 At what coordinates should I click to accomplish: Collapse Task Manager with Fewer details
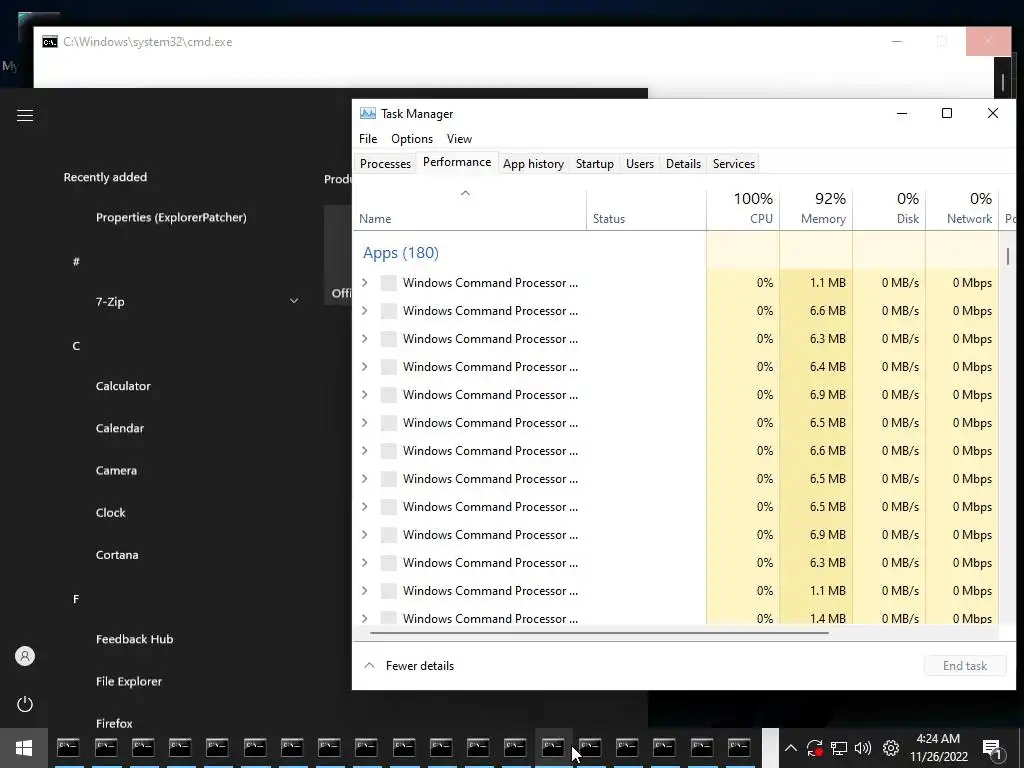(x=409, y=665)
